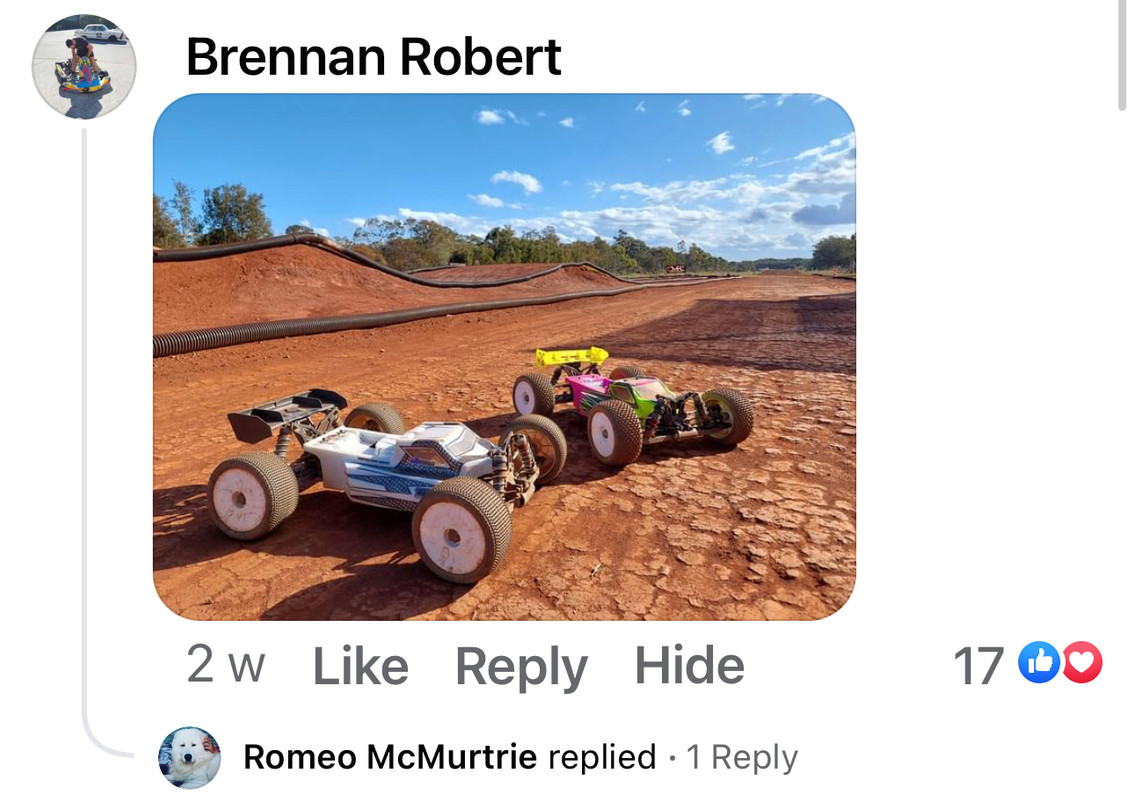Open the RC track photo attachment
The width and height of the screenshot is (1134, 795).
coord(504,357)
